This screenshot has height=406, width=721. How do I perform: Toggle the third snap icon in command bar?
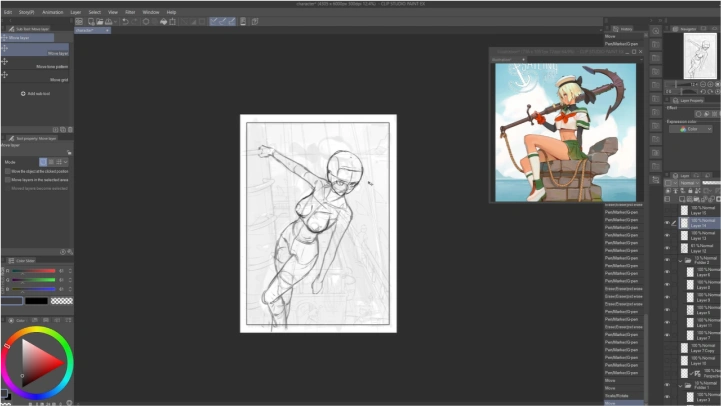click(x=231, y=22)
